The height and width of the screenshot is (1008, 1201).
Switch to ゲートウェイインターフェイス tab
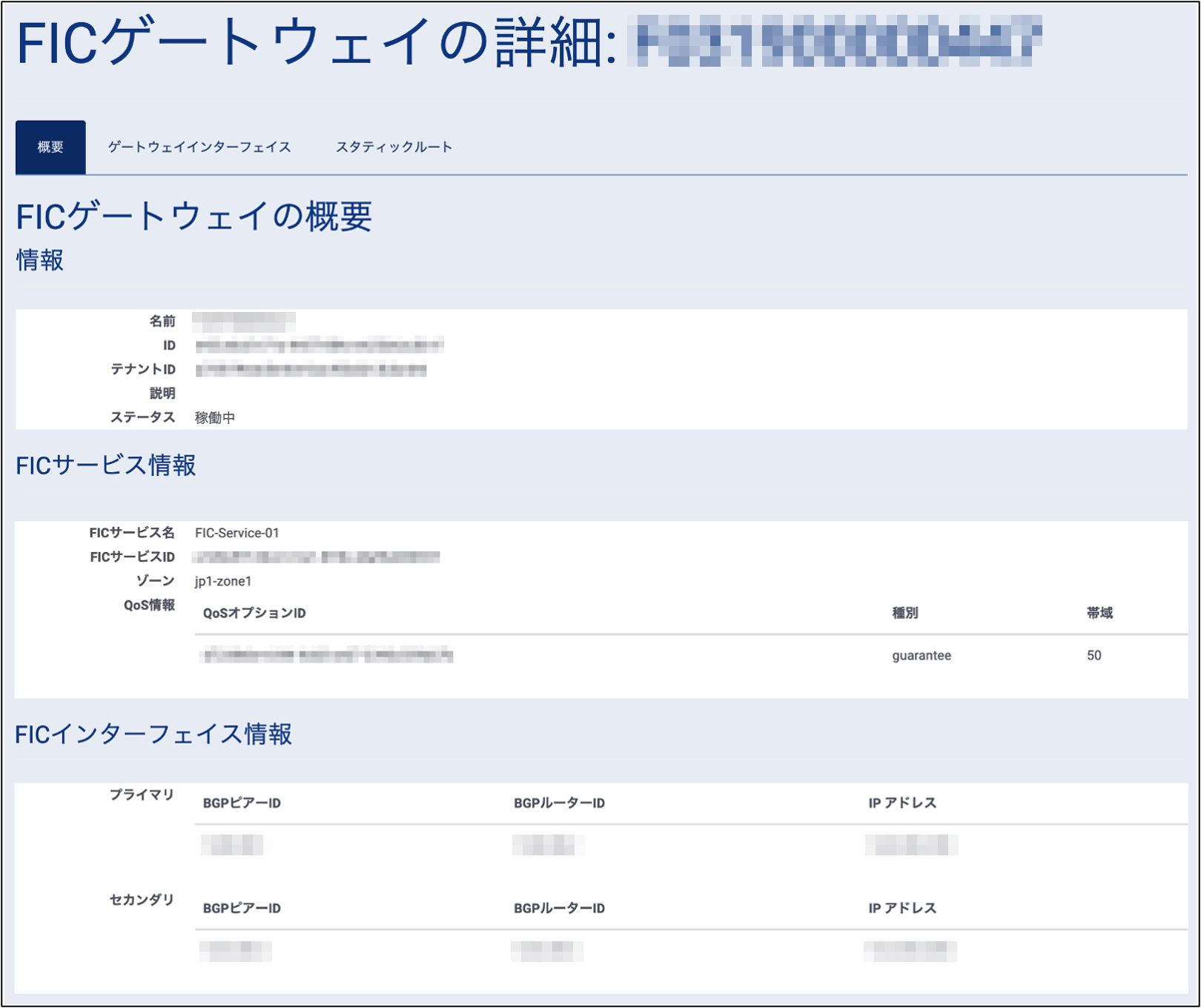[x=199, y=147]
